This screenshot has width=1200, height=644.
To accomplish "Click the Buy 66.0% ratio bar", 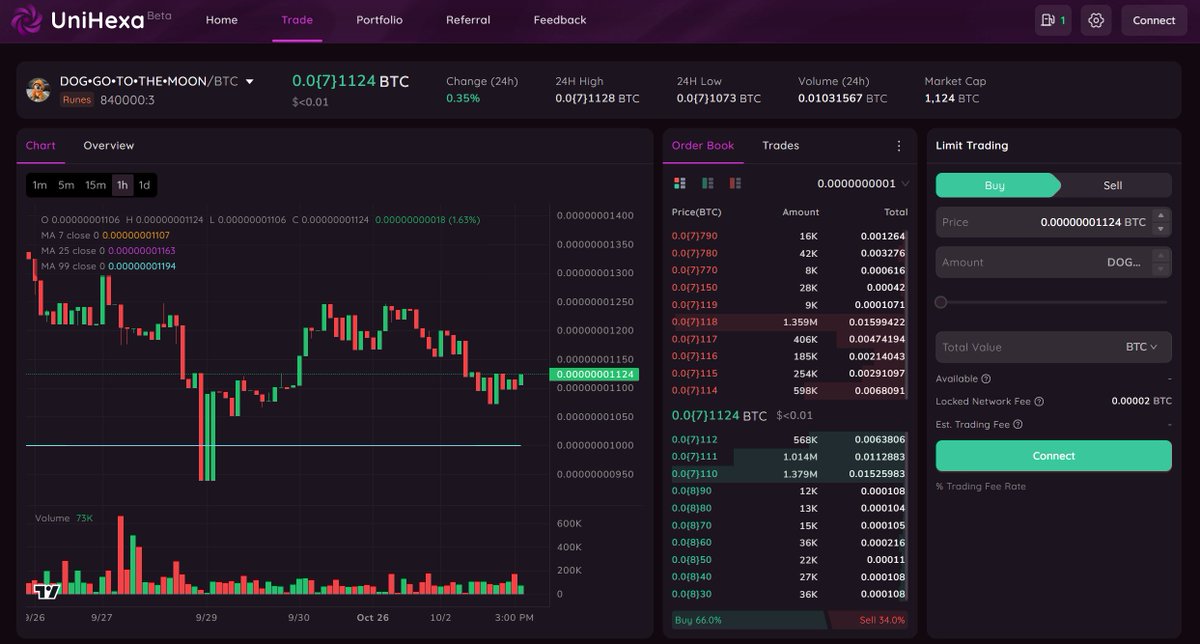I will (749, 620).
